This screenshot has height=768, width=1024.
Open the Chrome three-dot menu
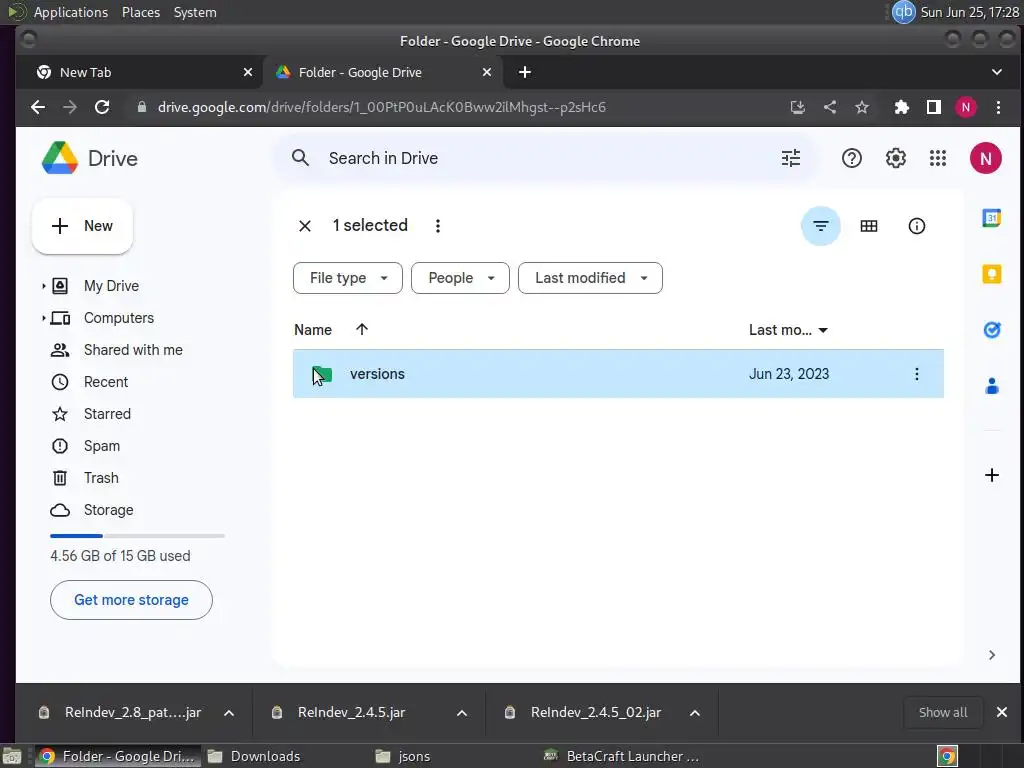coord(997,107)
